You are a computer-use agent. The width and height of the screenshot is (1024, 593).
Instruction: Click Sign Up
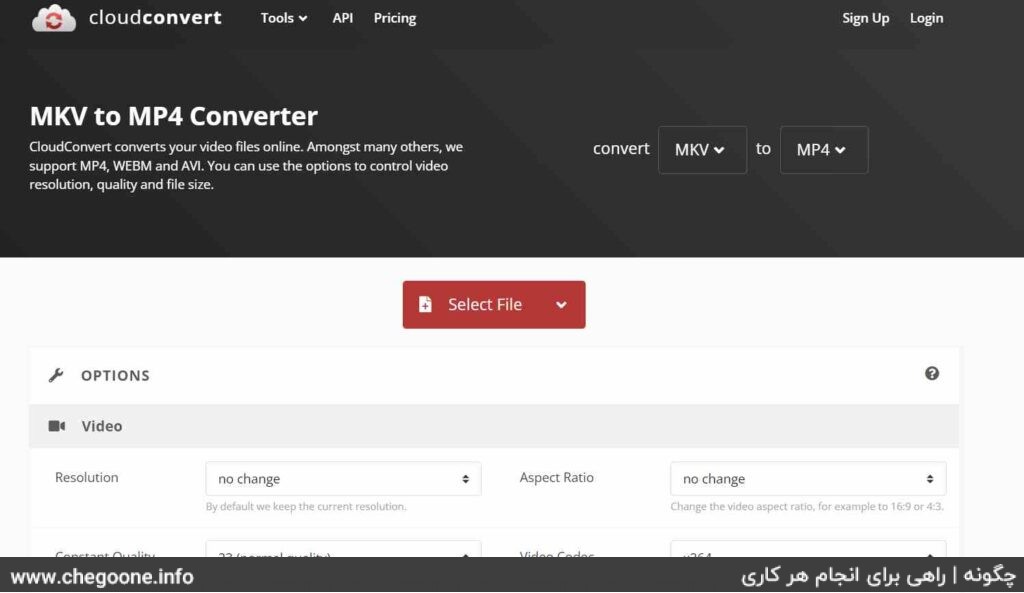pos(865,18)
